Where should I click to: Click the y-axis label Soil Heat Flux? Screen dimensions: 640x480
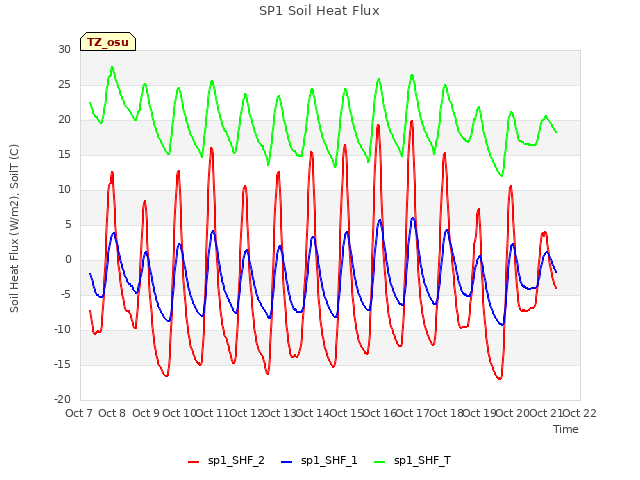pyautogui.click(x=14, y=229)
